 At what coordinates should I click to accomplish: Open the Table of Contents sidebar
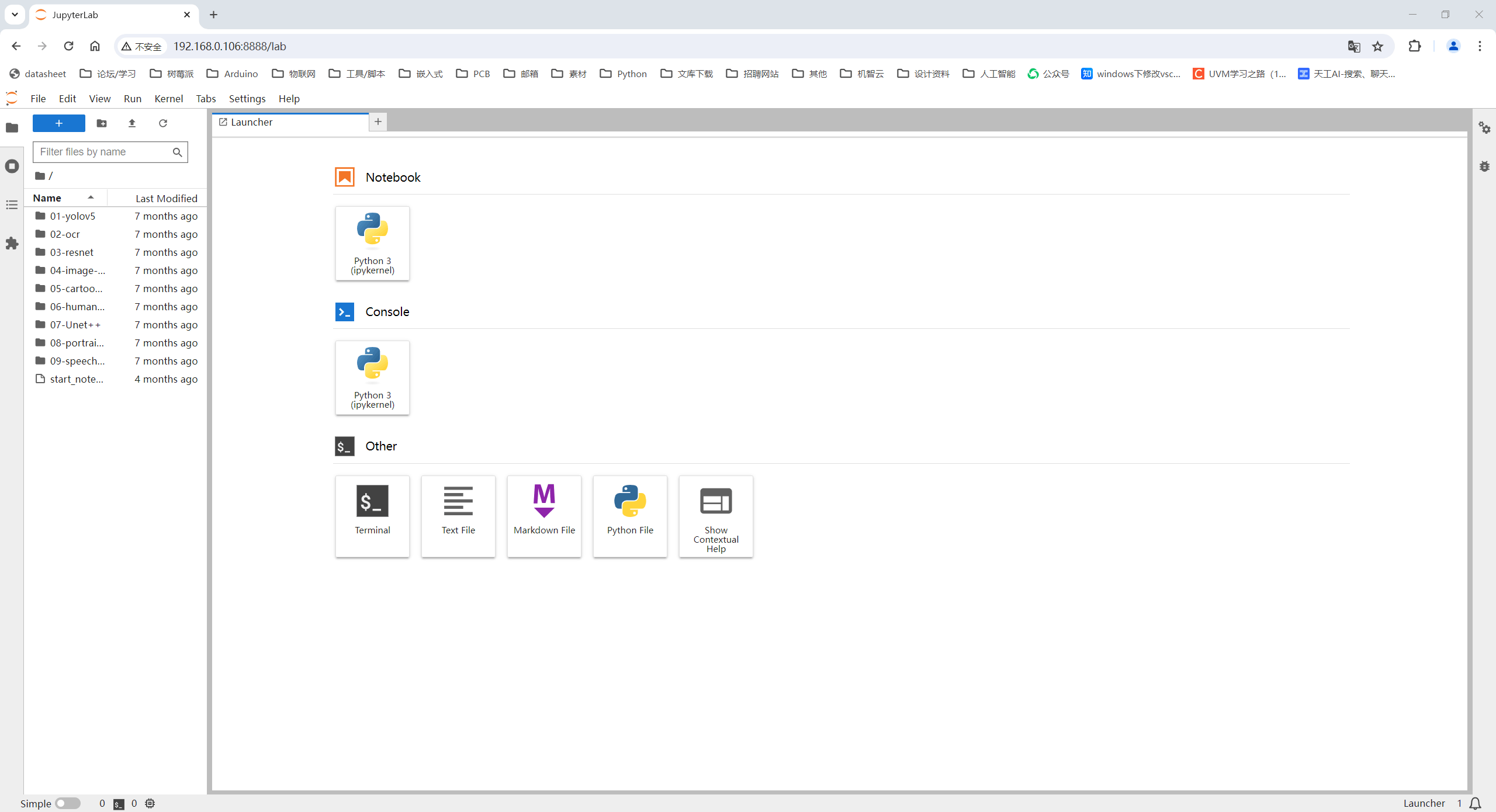click(x=12, y=205)
